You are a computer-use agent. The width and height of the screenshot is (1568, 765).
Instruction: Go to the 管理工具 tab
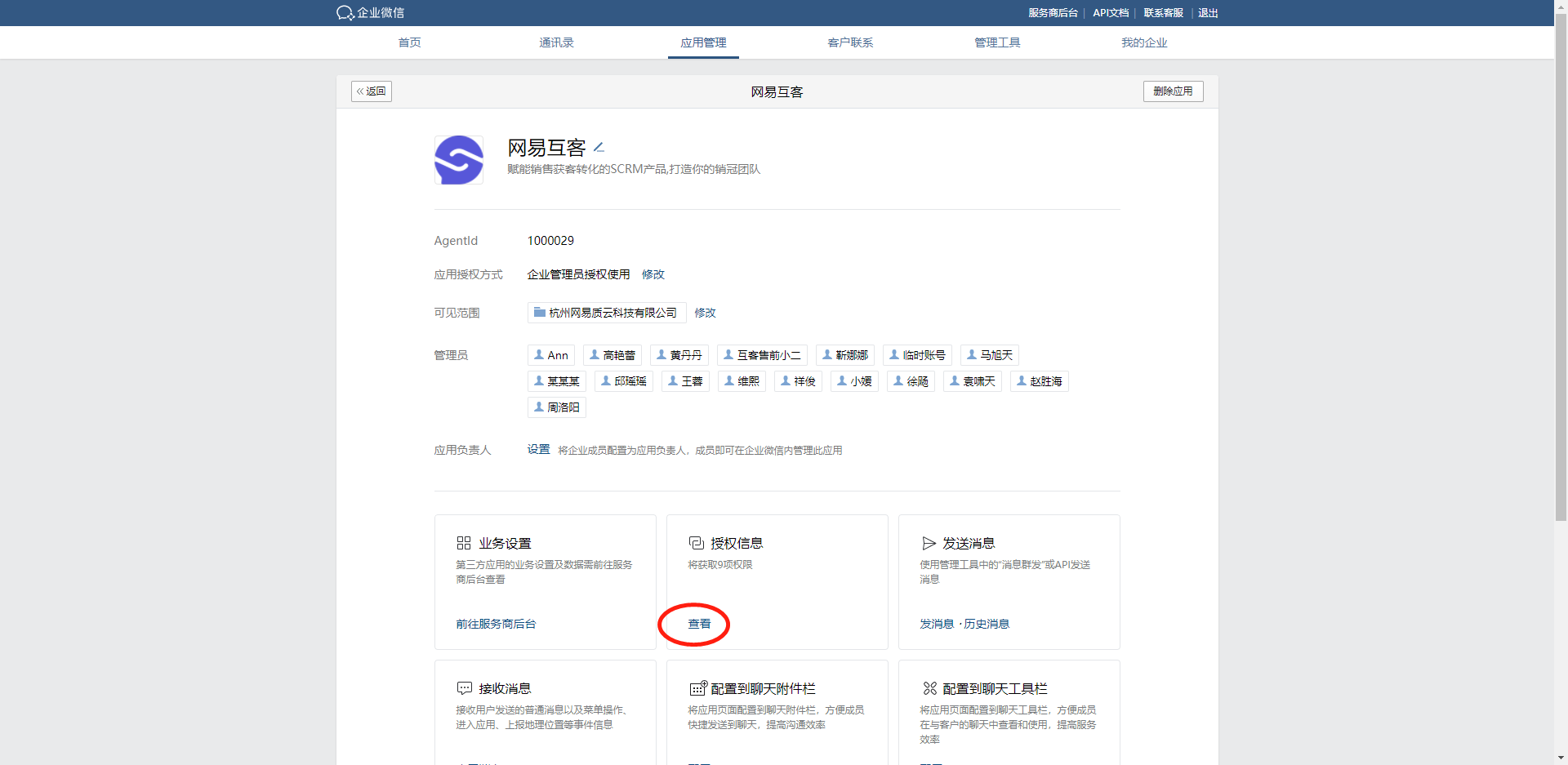point(998,42)
